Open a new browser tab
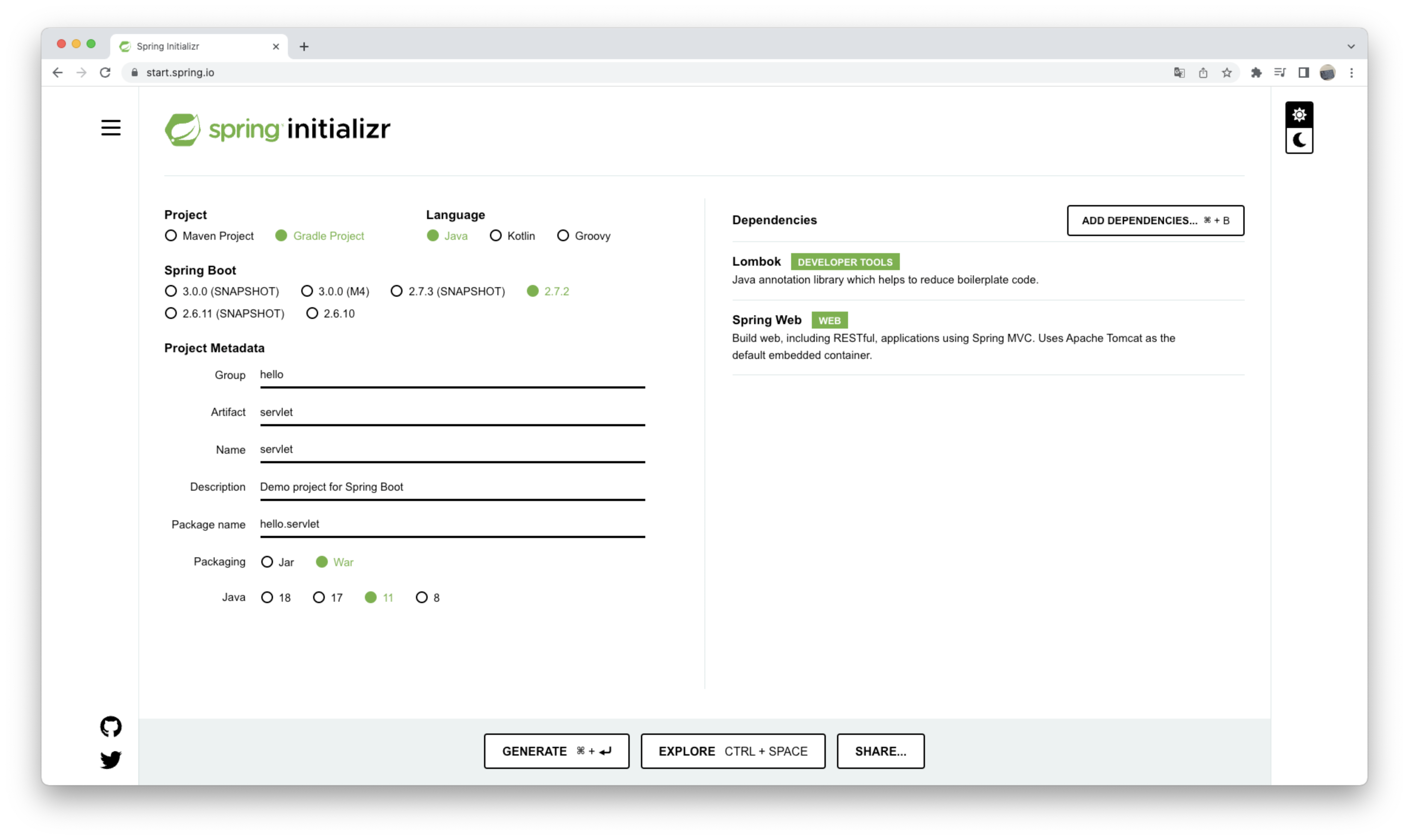This screenshot has height=840, width=1409. [304, 46]
